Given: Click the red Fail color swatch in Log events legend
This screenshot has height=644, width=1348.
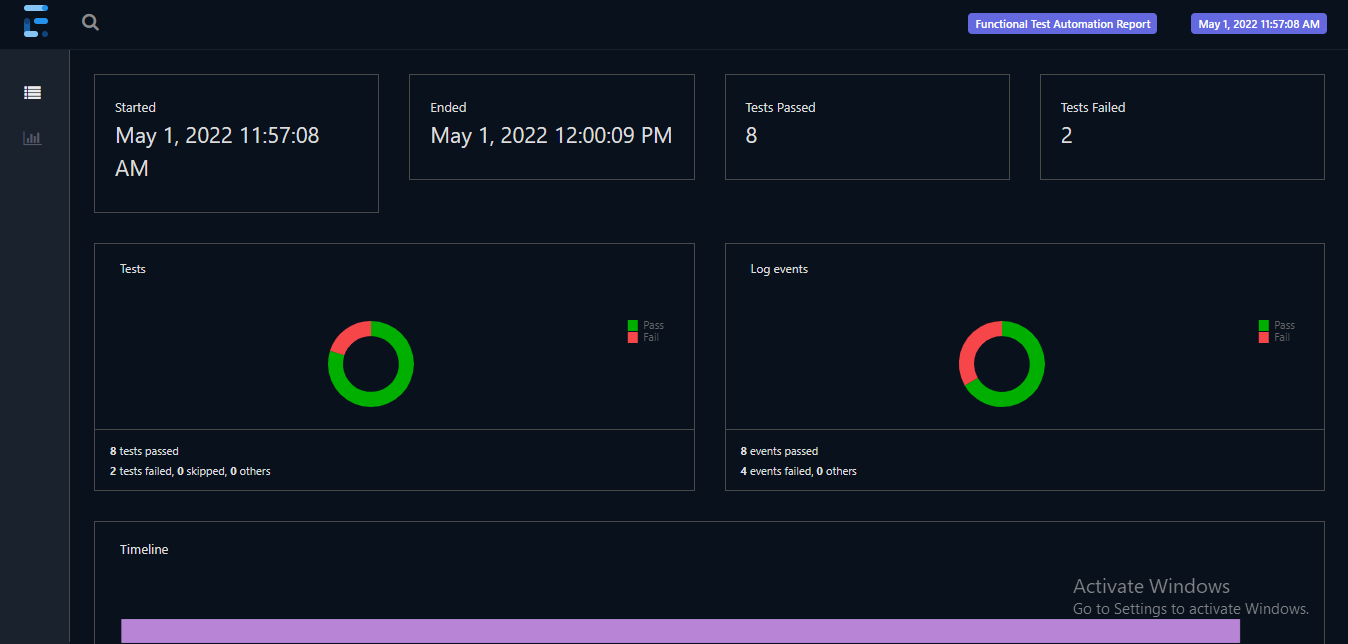Looking at the screenshot, I should (1262, 336).
